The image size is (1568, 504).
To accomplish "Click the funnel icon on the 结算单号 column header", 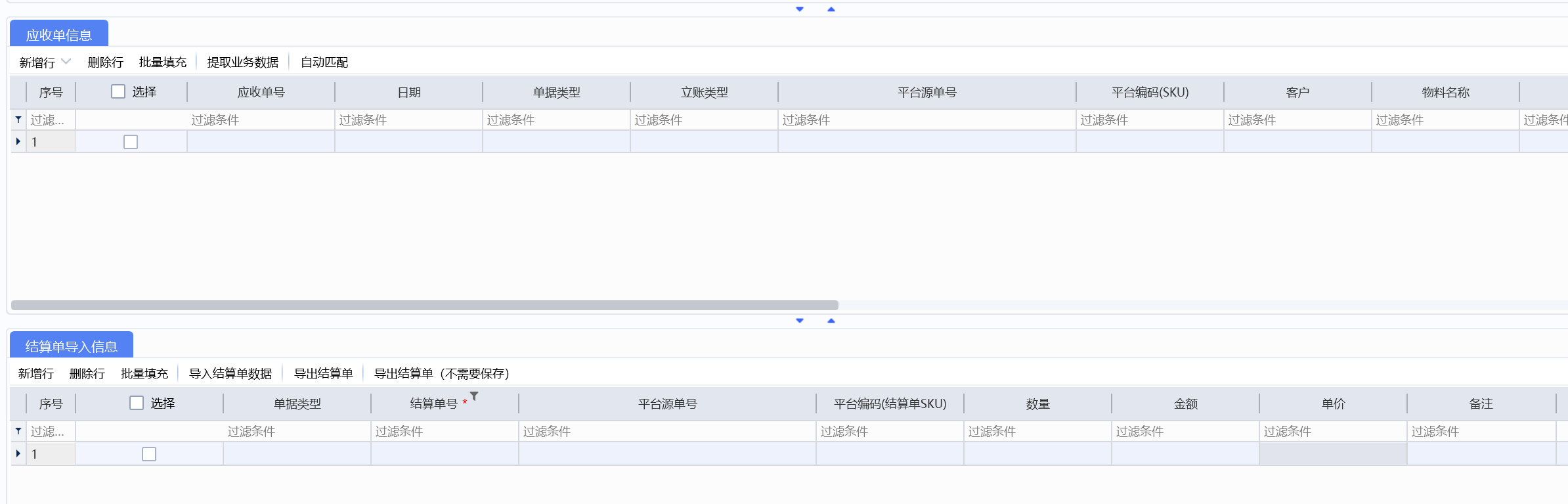I will tap(474, 396).
